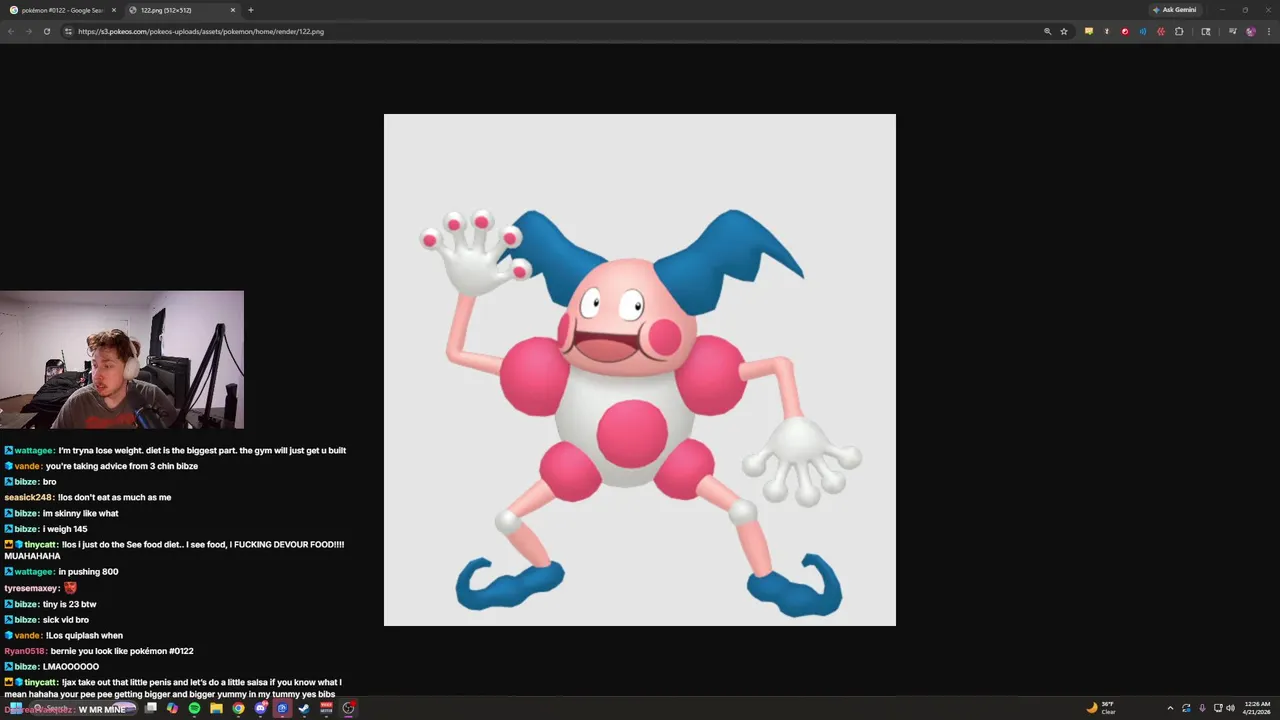
Task: Open File Explorer from the taskbar
Action: click(x=216, y=708)
